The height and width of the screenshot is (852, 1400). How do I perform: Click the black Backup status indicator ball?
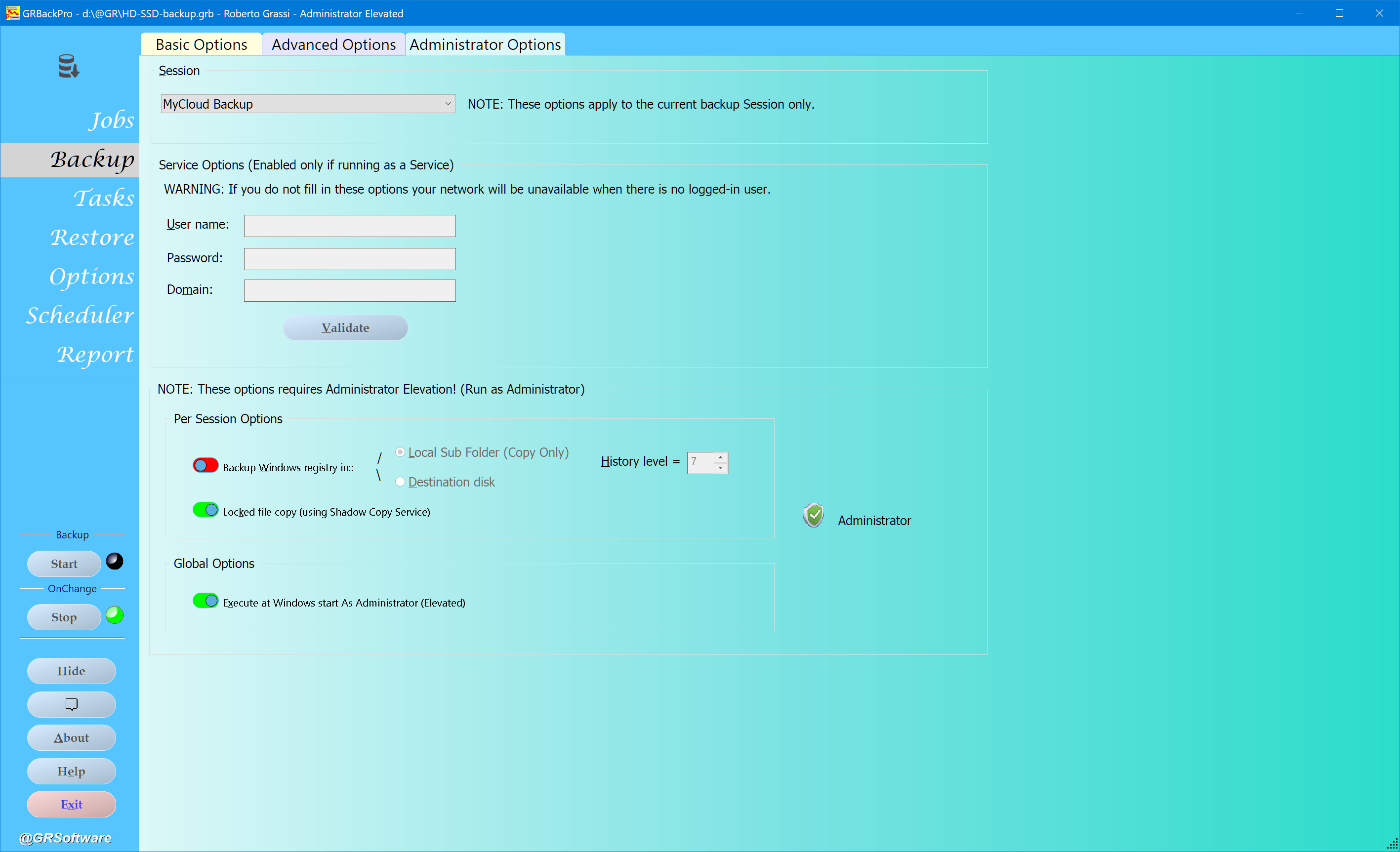tap(115, 561)
